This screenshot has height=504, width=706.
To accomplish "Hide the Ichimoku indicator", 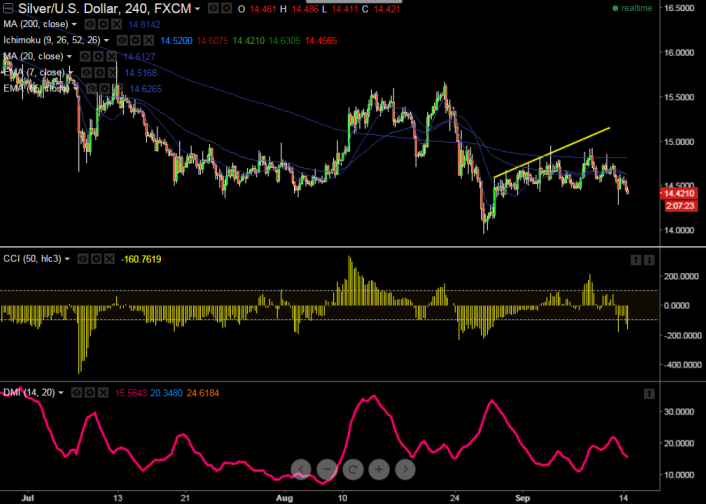I will [x=122, y=41].
